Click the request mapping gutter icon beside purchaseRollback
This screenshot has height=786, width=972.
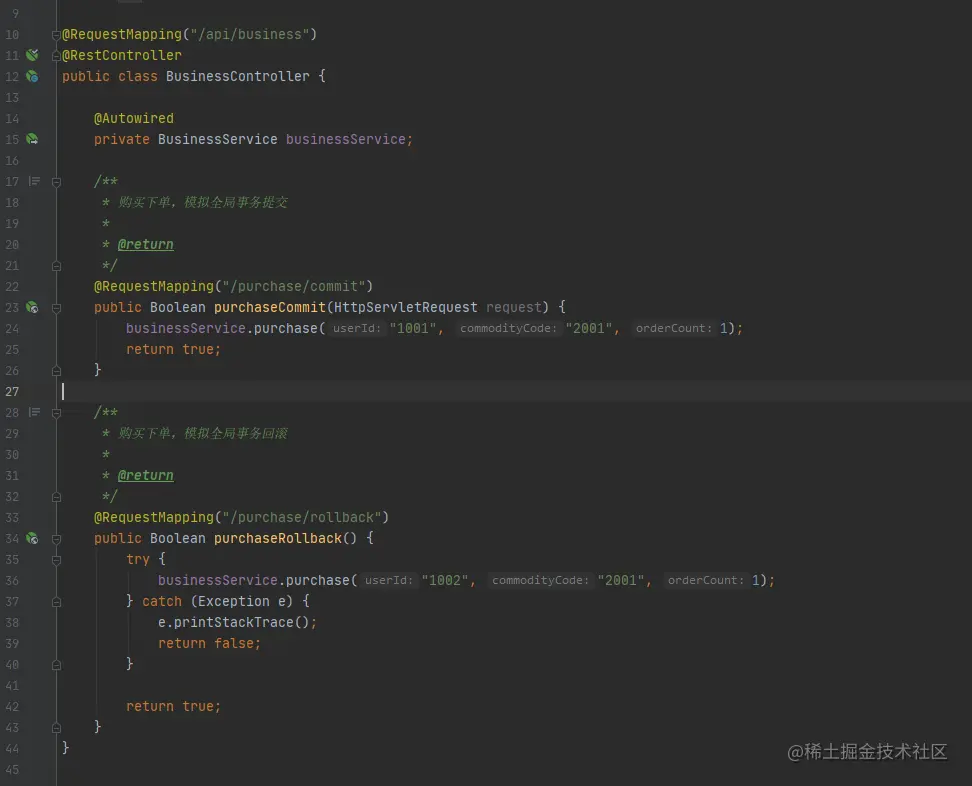click(x=32, y=539)
